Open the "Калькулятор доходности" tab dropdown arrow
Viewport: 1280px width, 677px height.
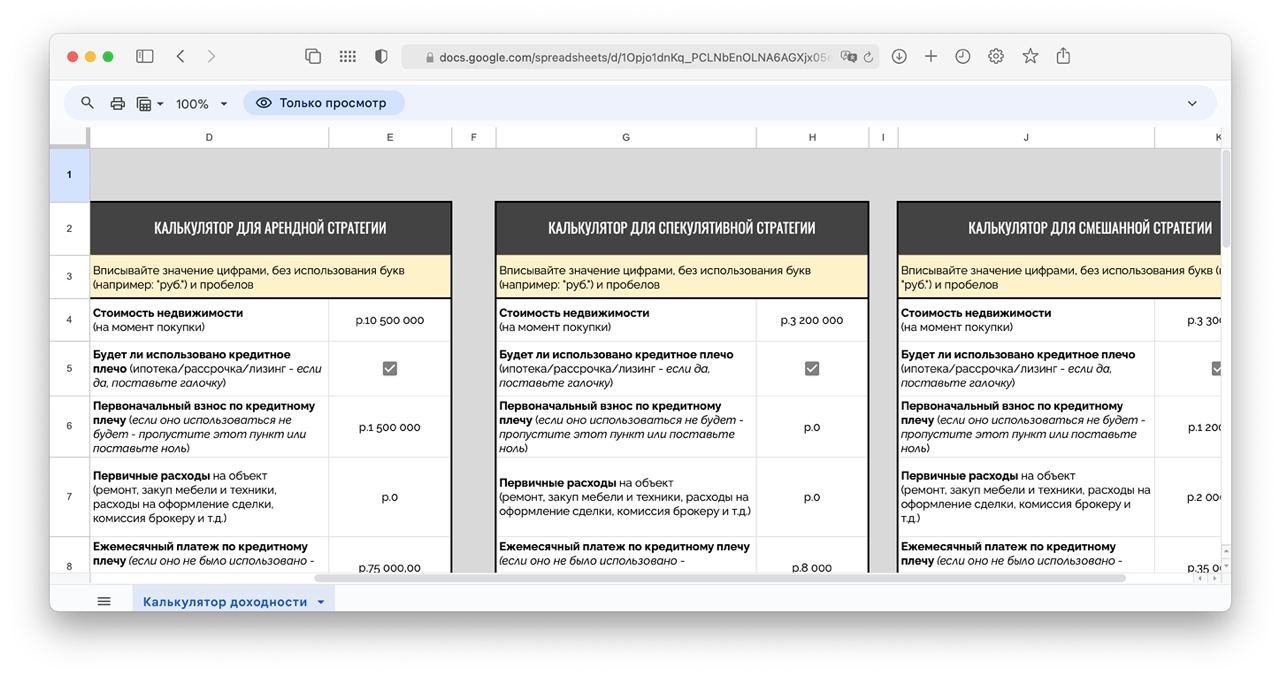coord(321,602)
